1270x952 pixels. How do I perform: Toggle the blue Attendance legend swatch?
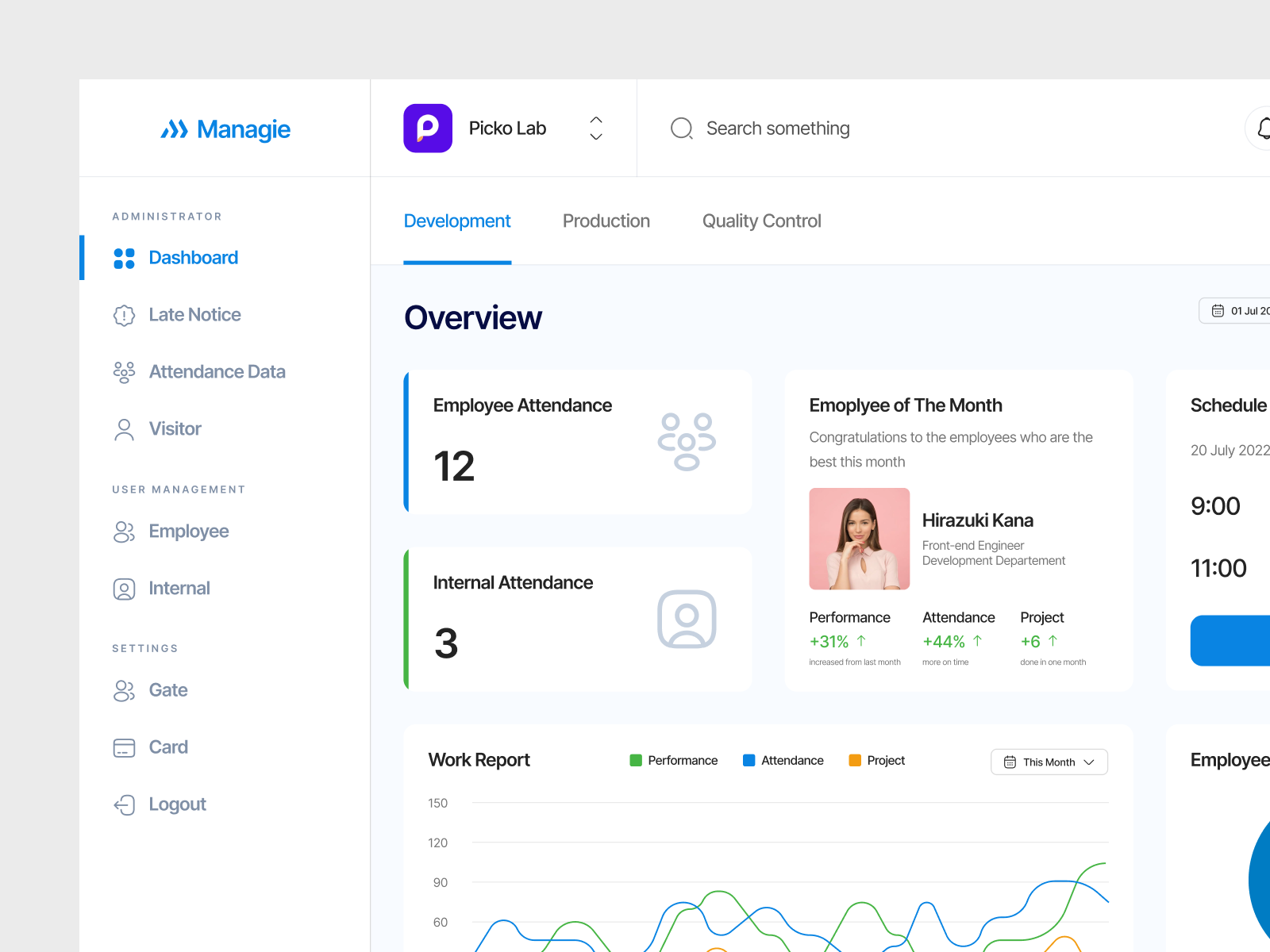[749, 760]
